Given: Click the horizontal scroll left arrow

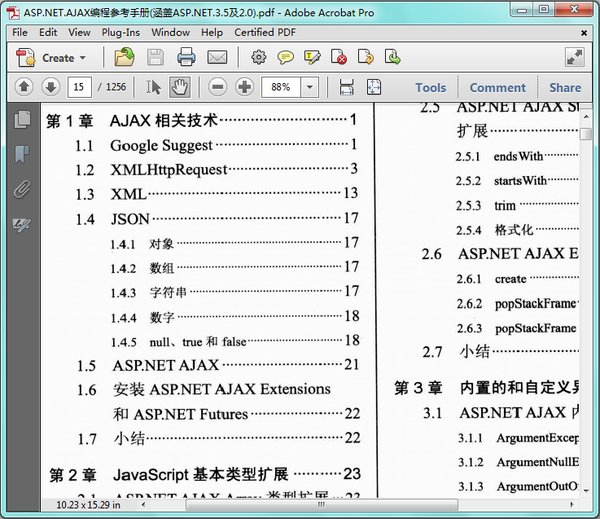Looking at the screenshot, I should click(143, 504).
